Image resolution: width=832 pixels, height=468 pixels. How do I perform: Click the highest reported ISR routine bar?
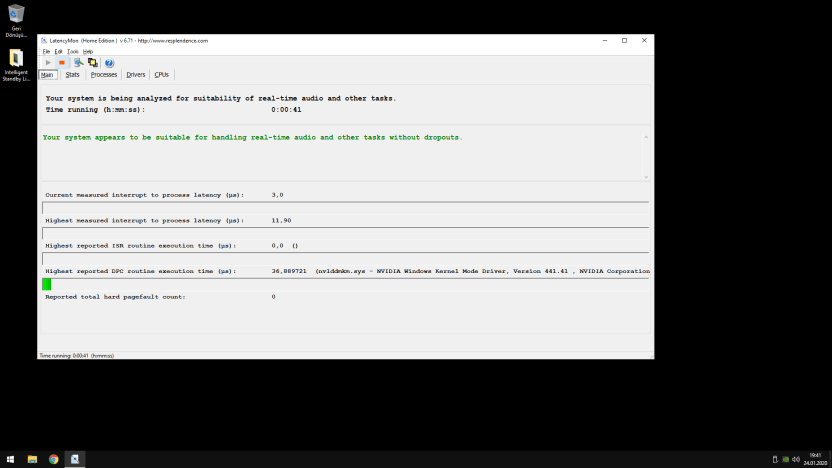tap(345, 259)
